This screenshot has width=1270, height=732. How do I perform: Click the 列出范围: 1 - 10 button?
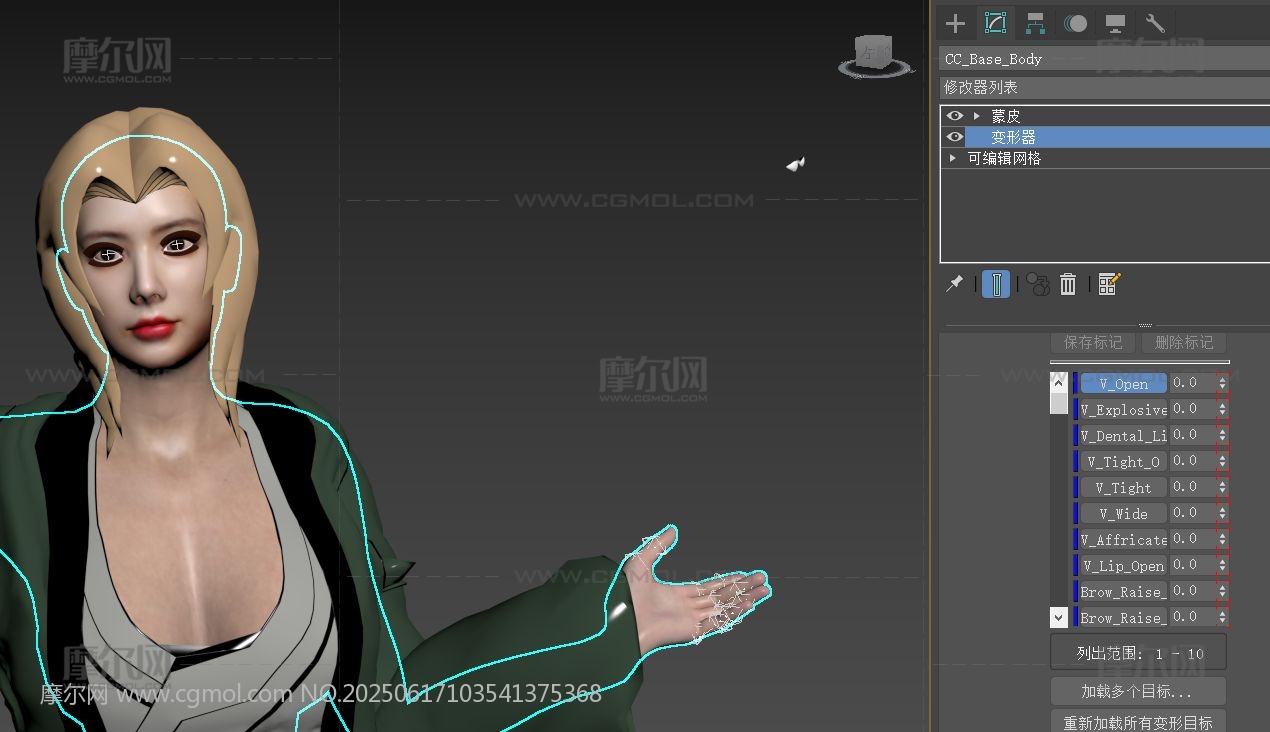point(1138,652)
